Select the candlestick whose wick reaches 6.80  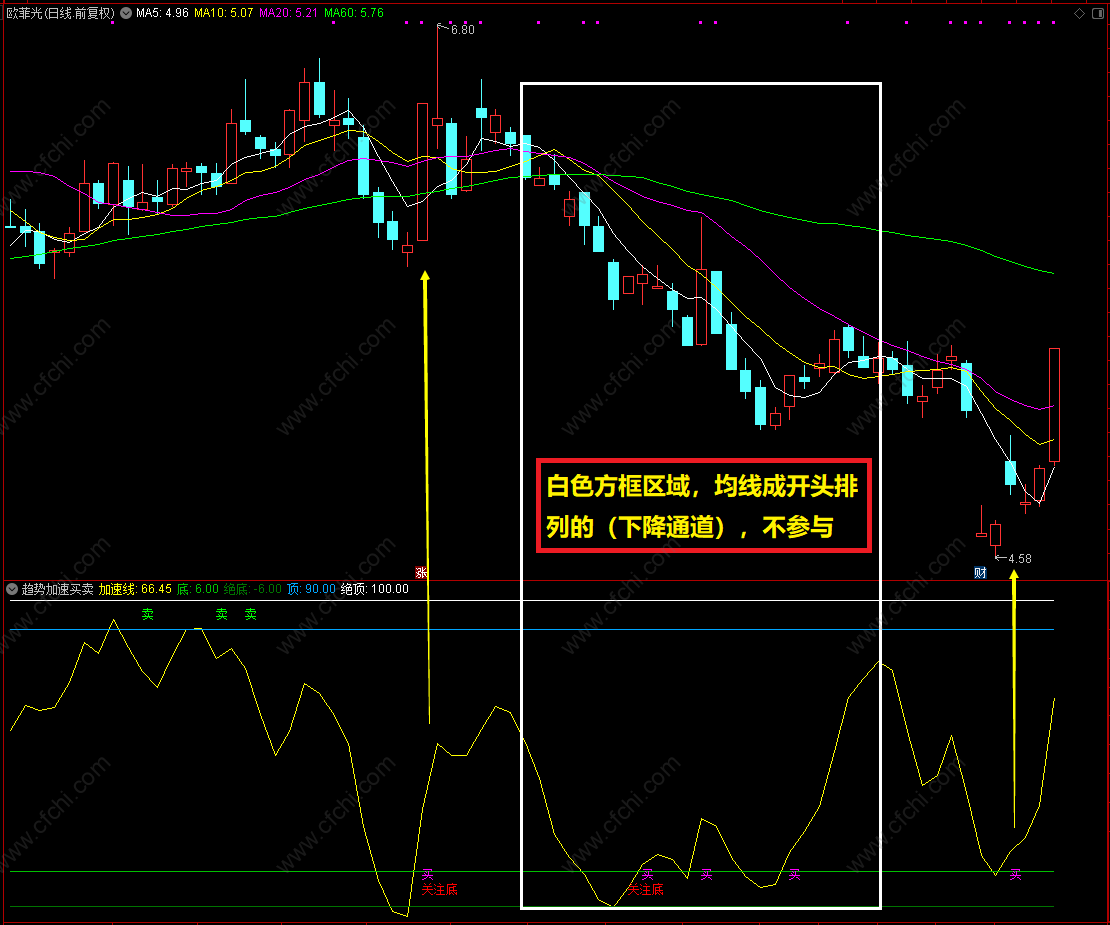coord(437,122)
